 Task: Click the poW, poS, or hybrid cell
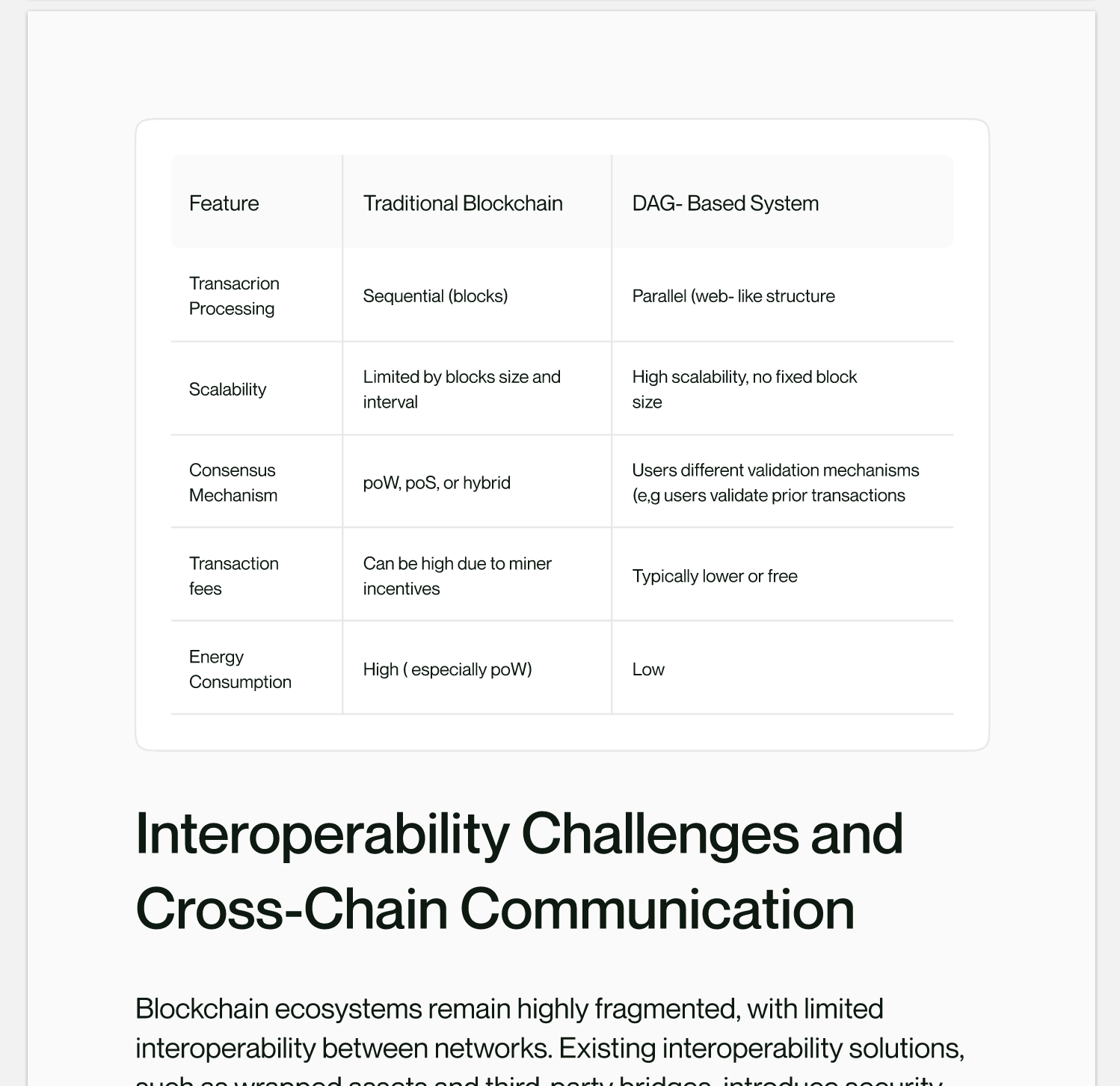tap(437, 483)
